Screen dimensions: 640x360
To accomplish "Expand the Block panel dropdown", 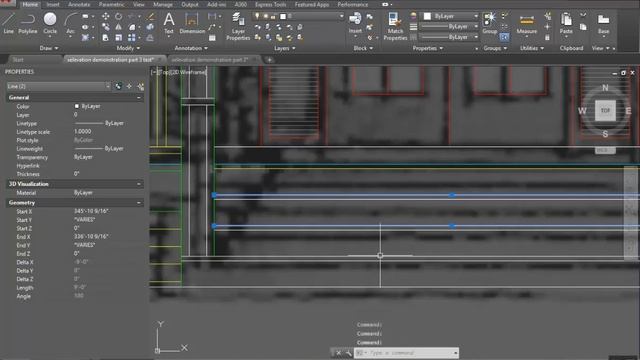I will pyautogui.click(x=363, y=48).
